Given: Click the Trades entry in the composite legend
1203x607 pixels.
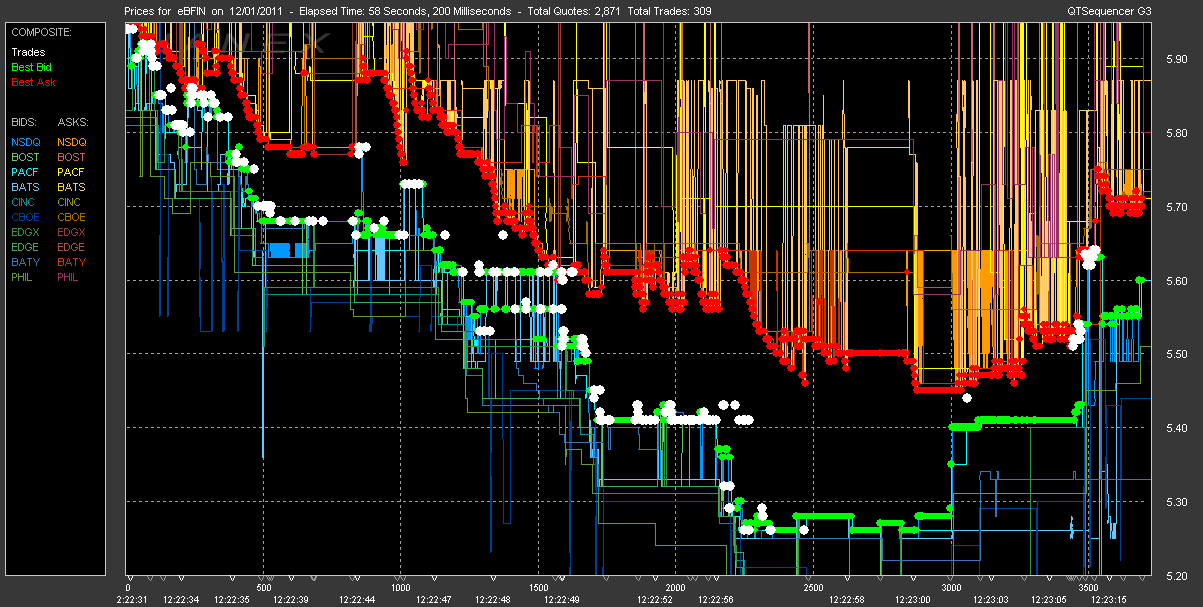Looking at the screenshot, I should point(27,52).
